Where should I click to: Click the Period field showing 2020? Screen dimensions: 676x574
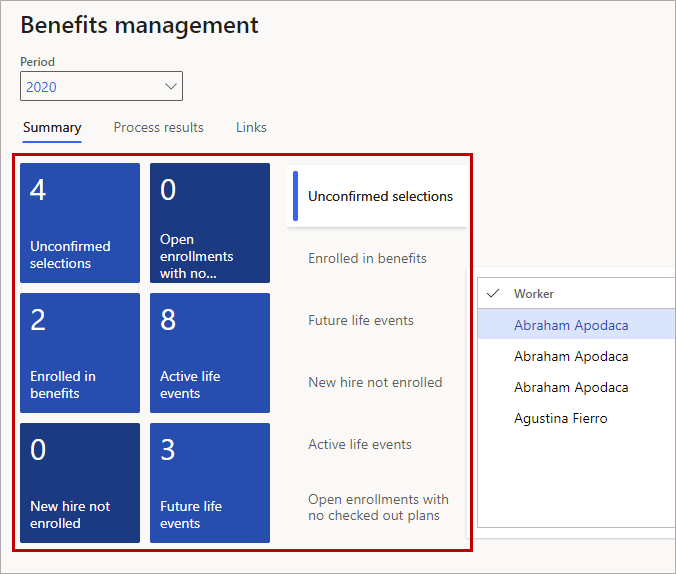(x=88, y=87)
